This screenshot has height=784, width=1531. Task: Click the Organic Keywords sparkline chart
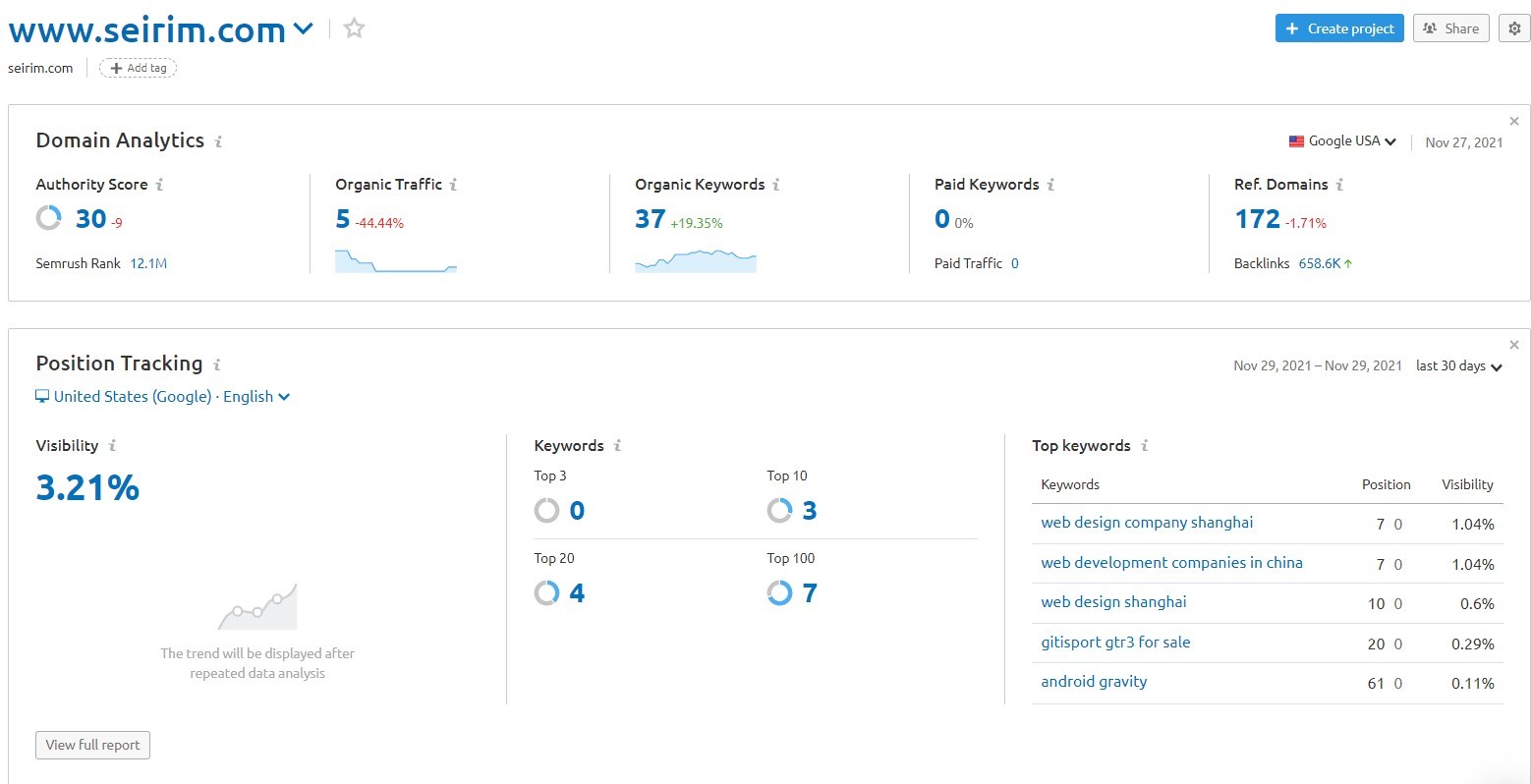(696, 260)
